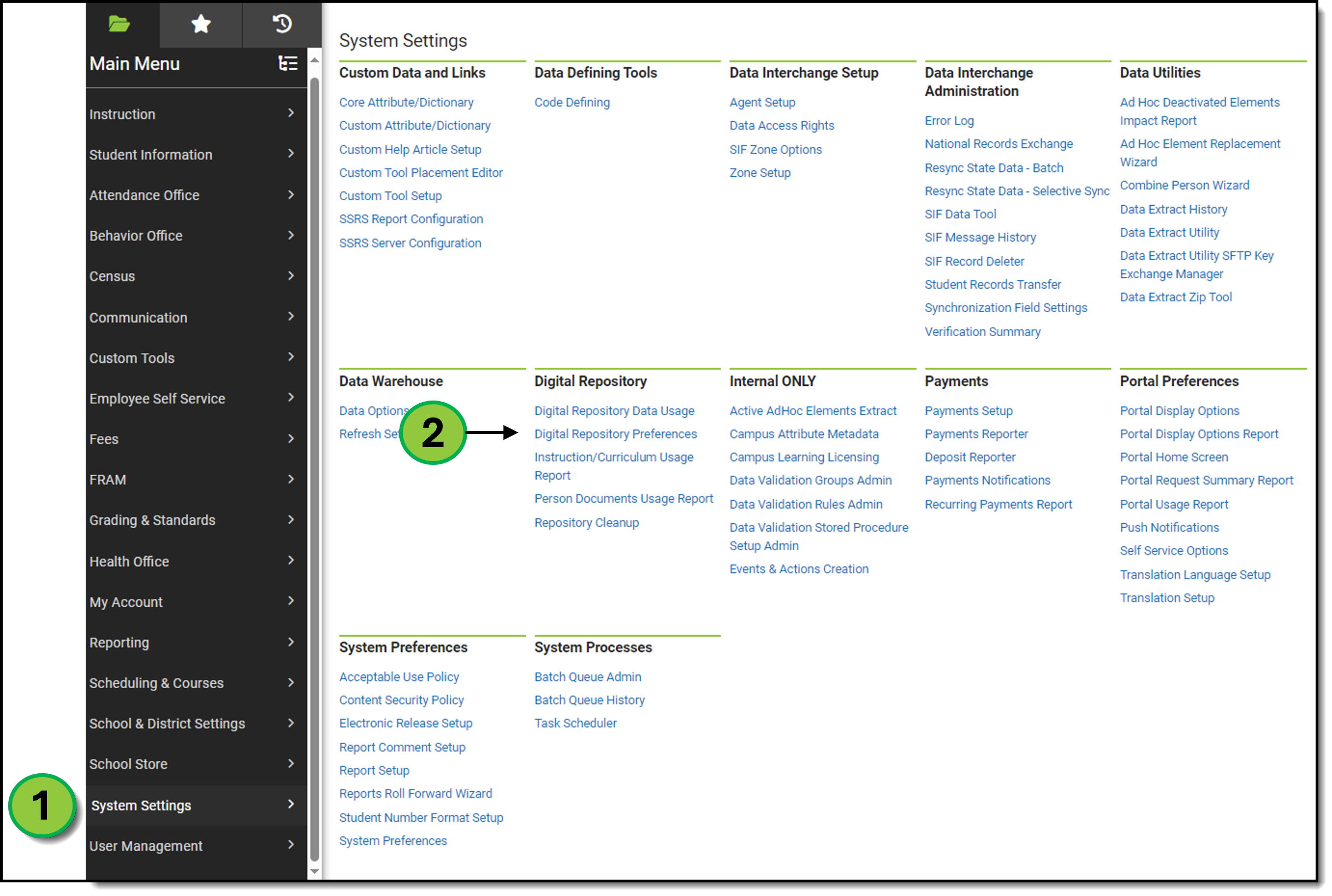Viewport: 1332px width, 896px height.
Task: Expand the Census menu chevron
Action: tap(291, 276)
